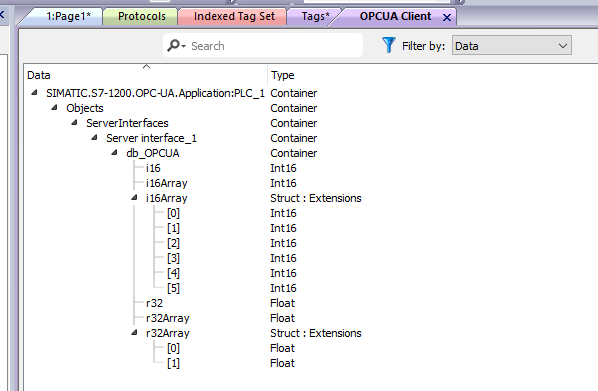598x391 pixels.
Task: Select the i16Array Int16 tag row
Action: click(x=167, y=183)
